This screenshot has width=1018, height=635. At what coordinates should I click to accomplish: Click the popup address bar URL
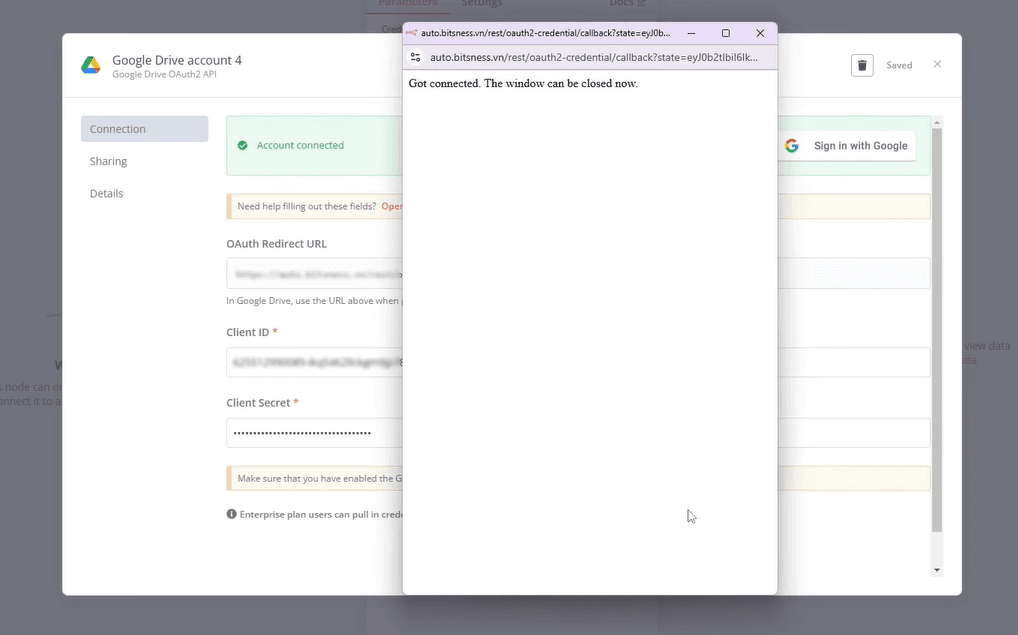[594, 58]
